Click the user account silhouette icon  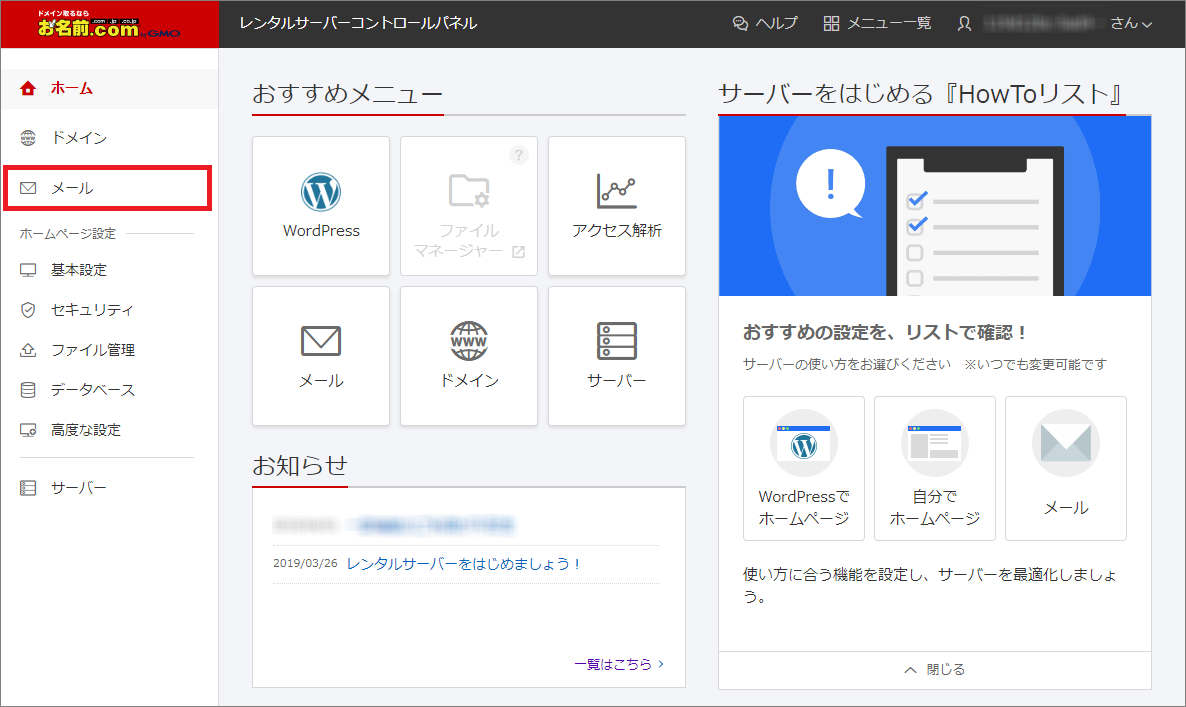coord(964,23)
